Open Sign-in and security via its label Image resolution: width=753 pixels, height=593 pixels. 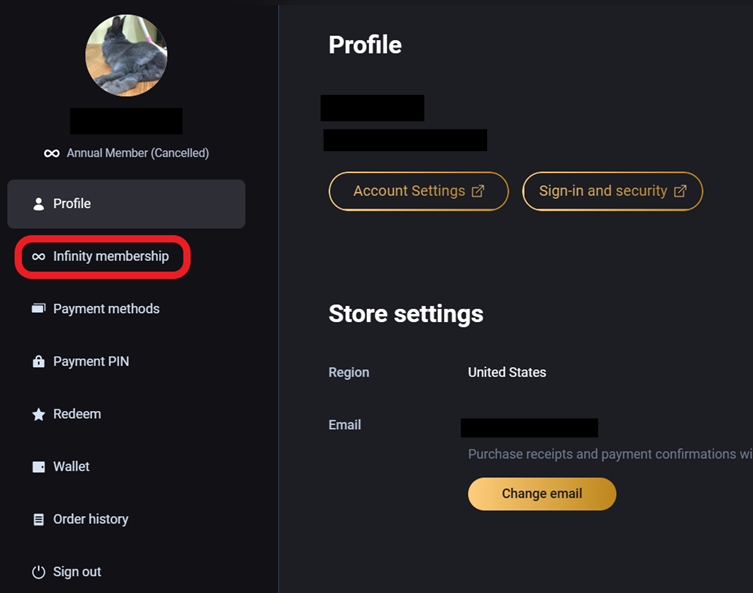pos(602,191)
